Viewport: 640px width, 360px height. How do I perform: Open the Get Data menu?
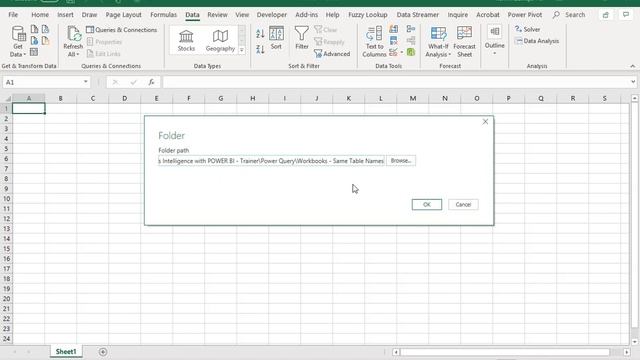click(18, 42)
